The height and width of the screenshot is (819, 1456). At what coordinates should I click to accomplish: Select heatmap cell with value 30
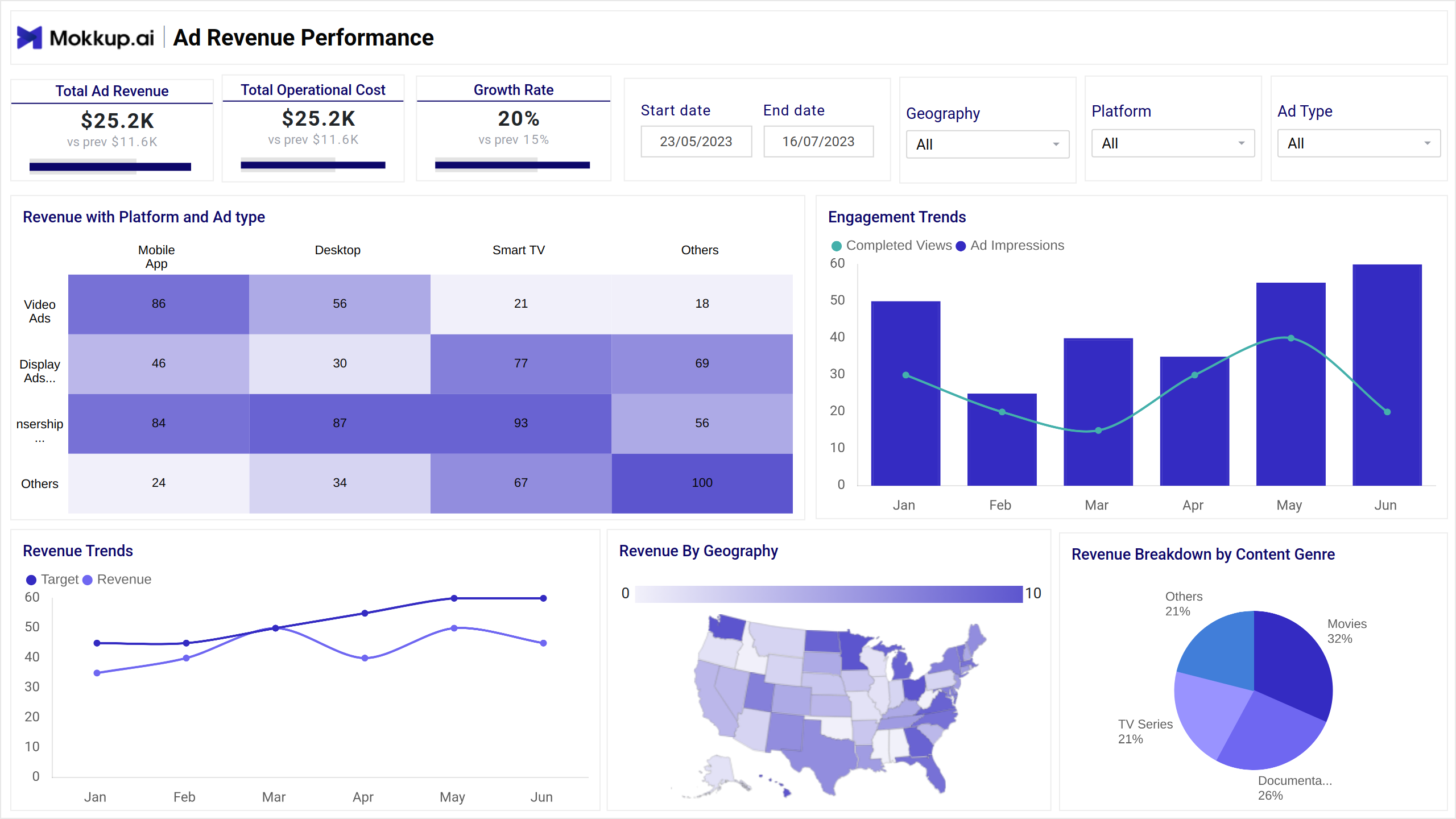tap(340, 364)
